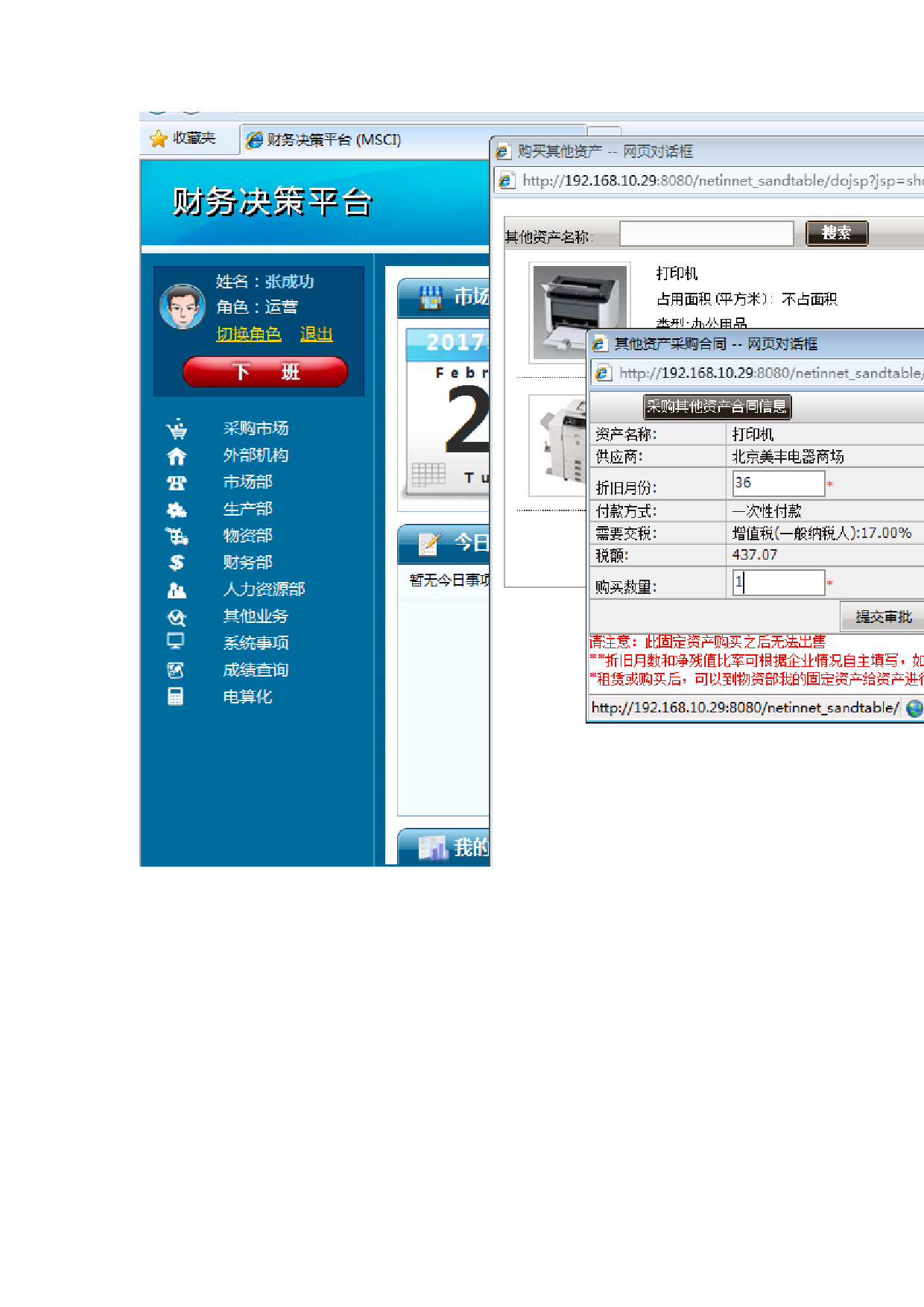Click the page icon in the contract dialog address bar

(x=603, y=373)
